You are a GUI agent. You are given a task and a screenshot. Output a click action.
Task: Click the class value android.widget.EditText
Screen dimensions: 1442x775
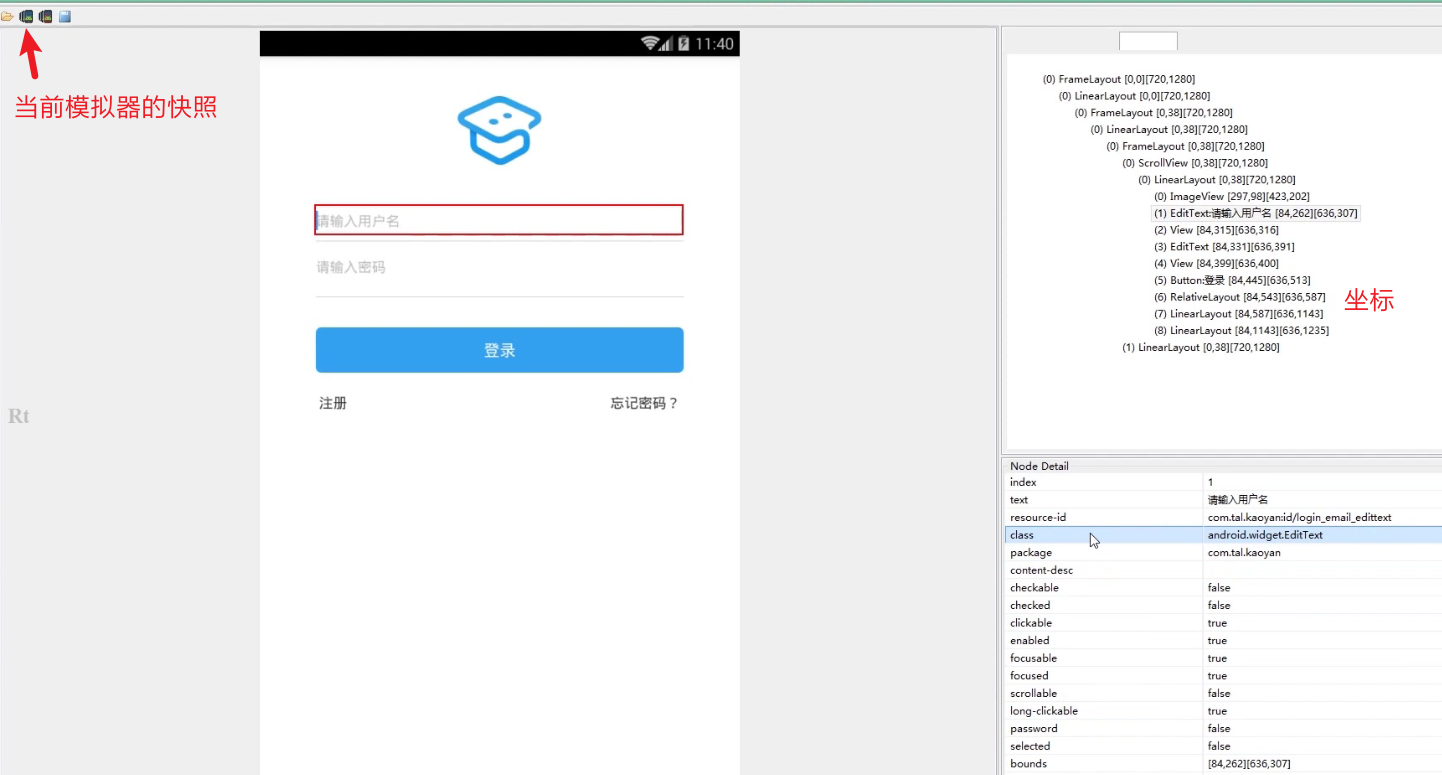coord(1265,535)
